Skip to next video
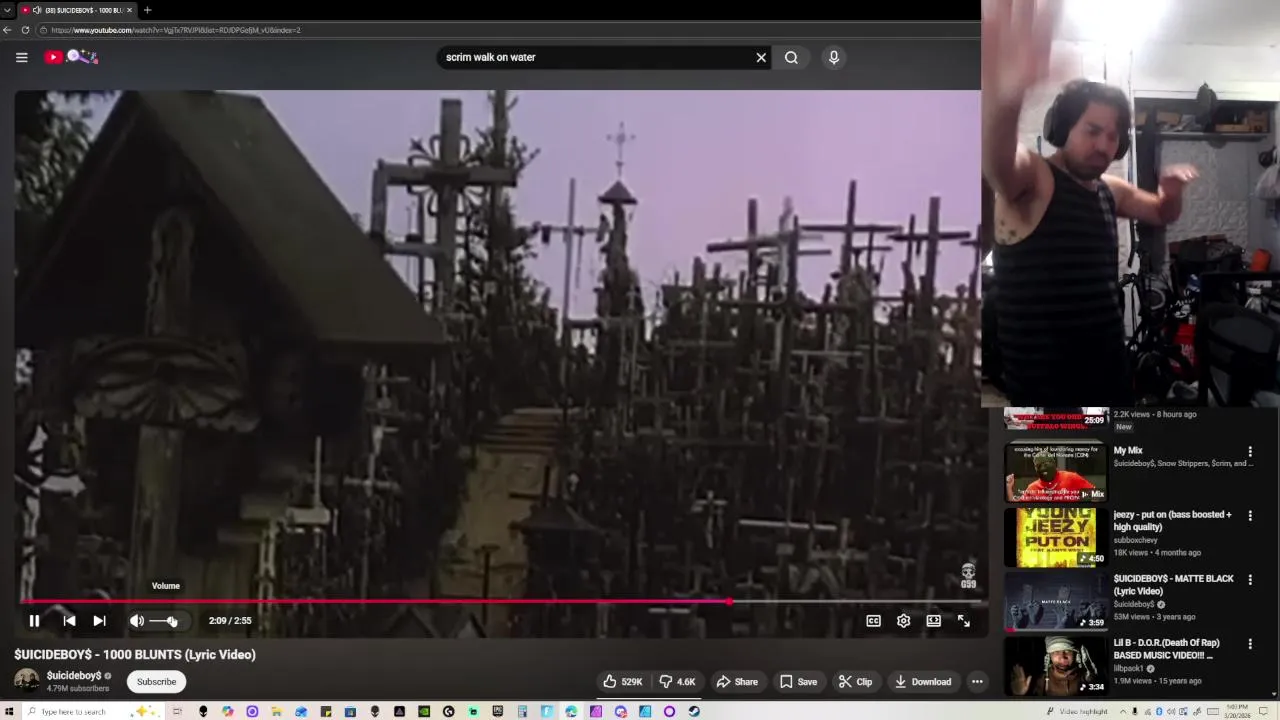1280x720 pixels. click(x=99, y=621)
